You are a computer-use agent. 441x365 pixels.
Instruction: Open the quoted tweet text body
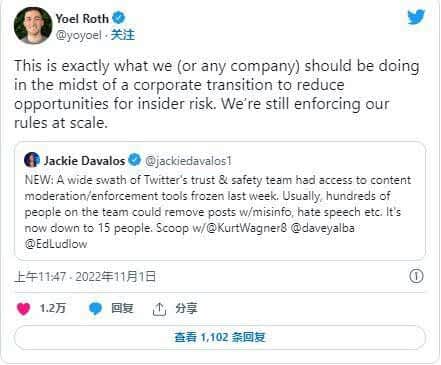tap(218, 212)
